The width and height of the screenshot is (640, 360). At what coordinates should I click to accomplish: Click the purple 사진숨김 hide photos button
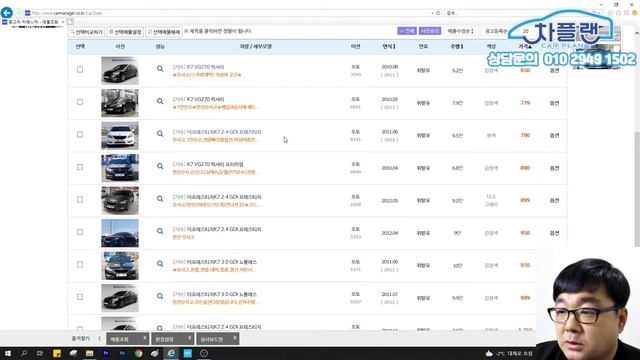(430, 31)
